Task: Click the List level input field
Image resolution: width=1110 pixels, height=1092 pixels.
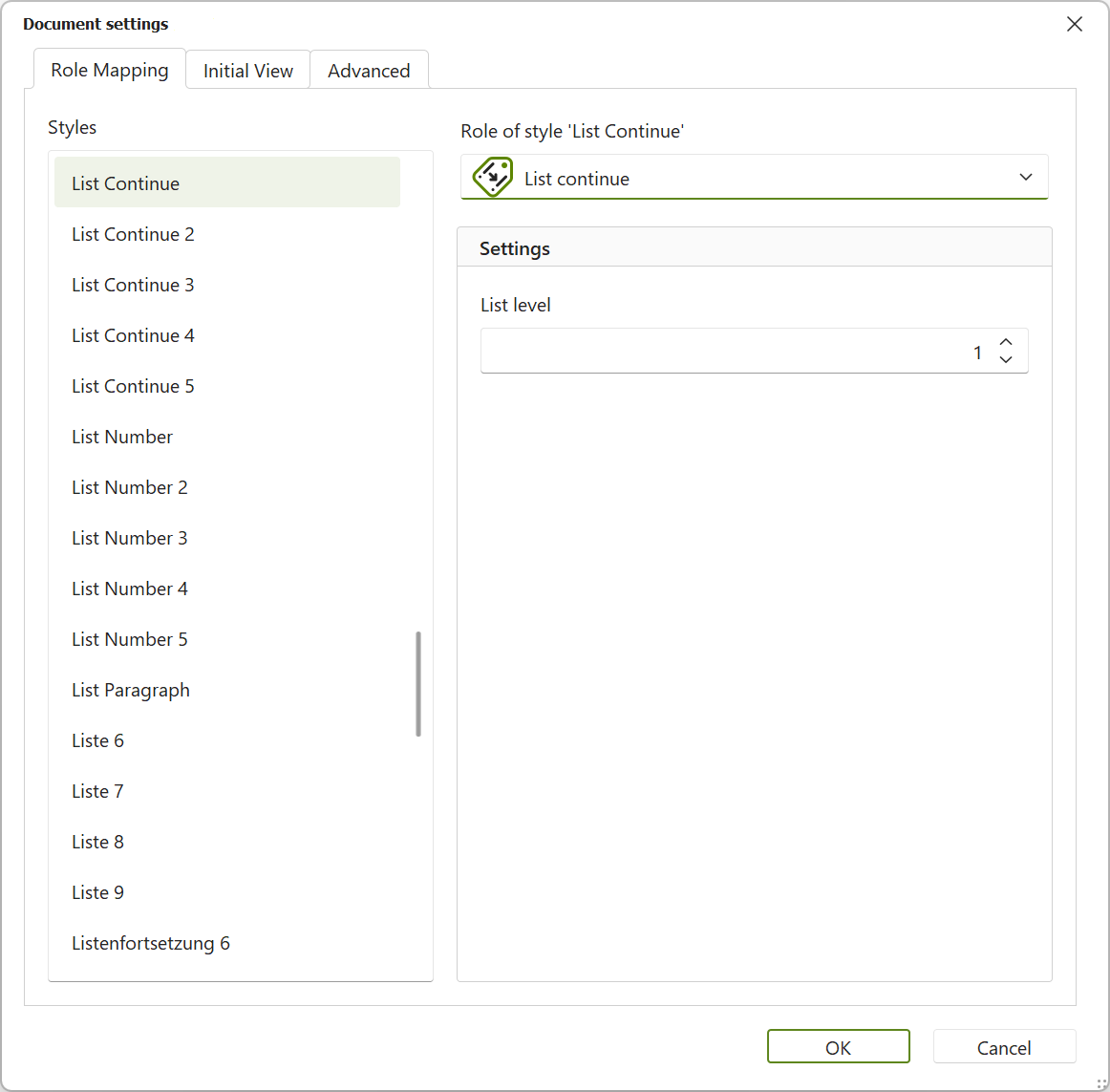Action: pos(754,351)
